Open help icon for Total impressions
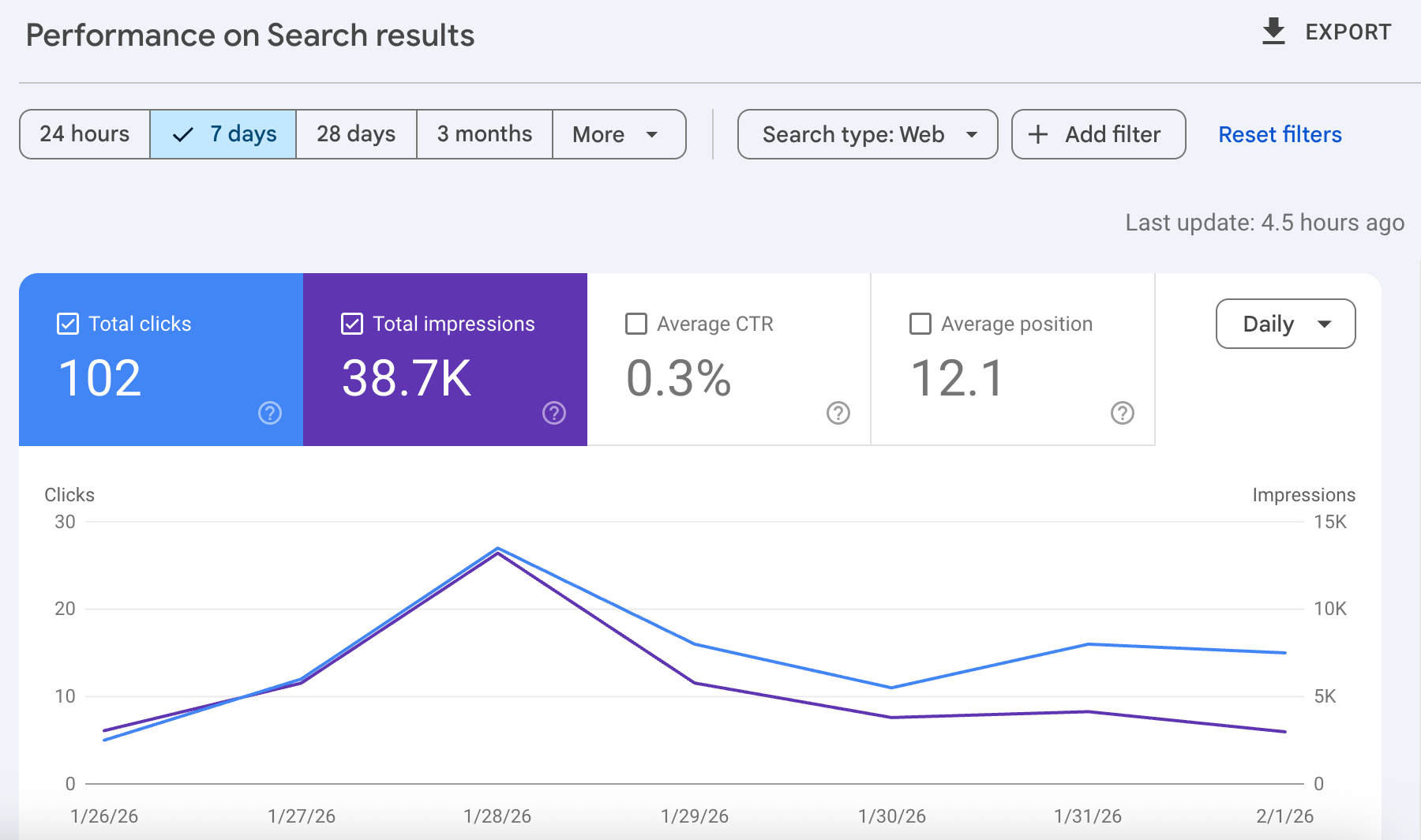This screenshot has width=1421, height=840. coord(554,413)
